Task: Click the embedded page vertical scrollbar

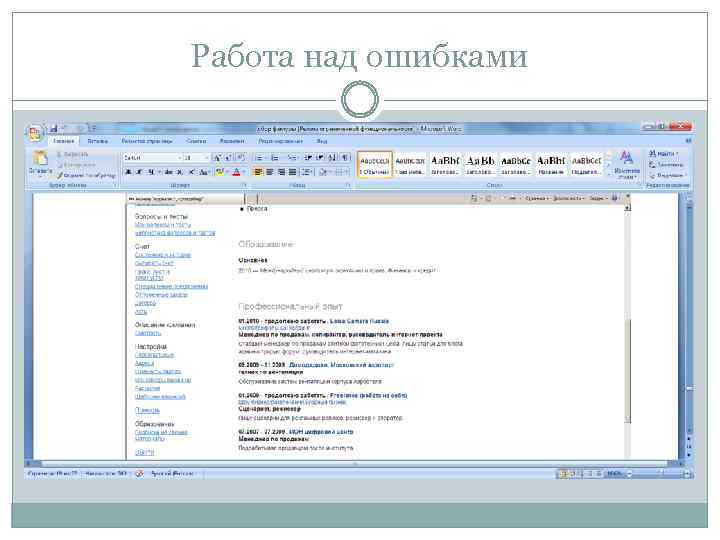Action: coord(627,331)
